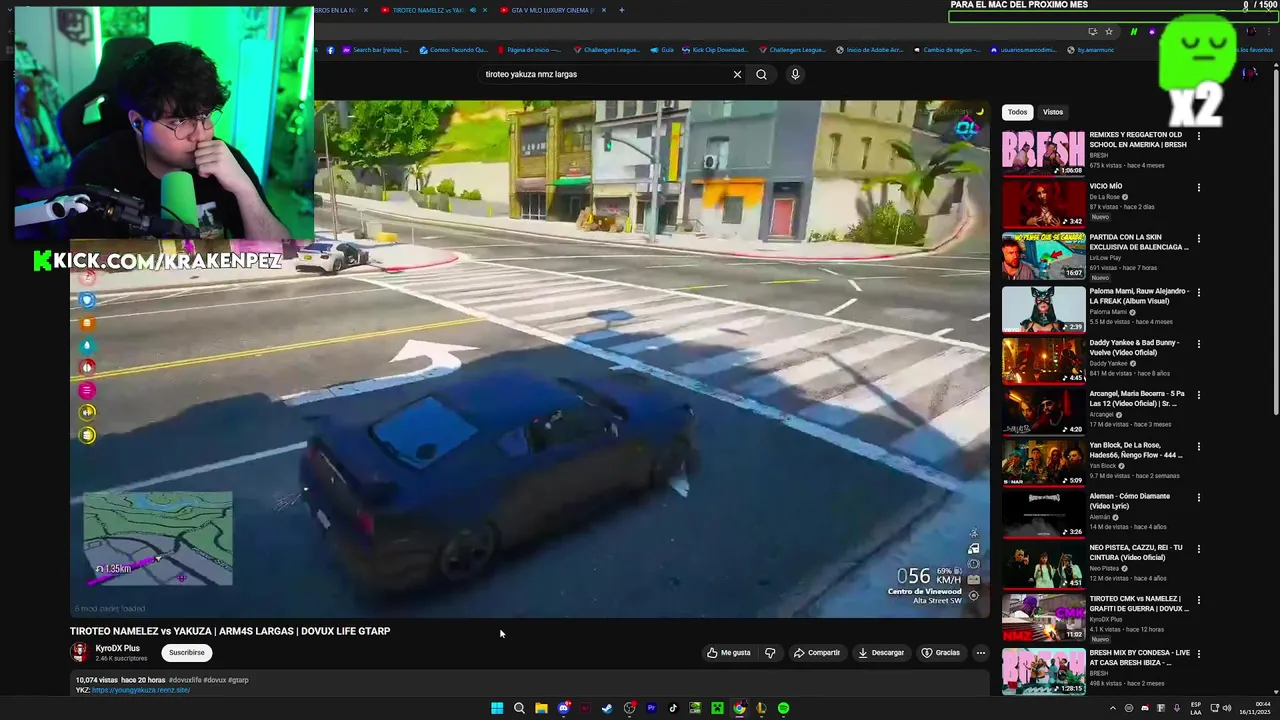This screenshot has width=1280, height=720.
Task: Subscribe to KyroDX Plus channel
Action: 186,652
